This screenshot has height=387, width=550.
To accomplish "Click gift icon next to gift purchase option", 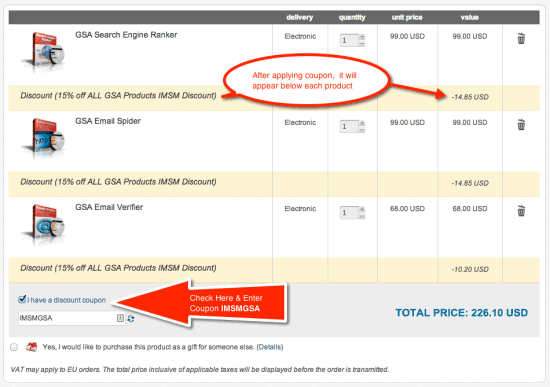I will coord(32,347).
